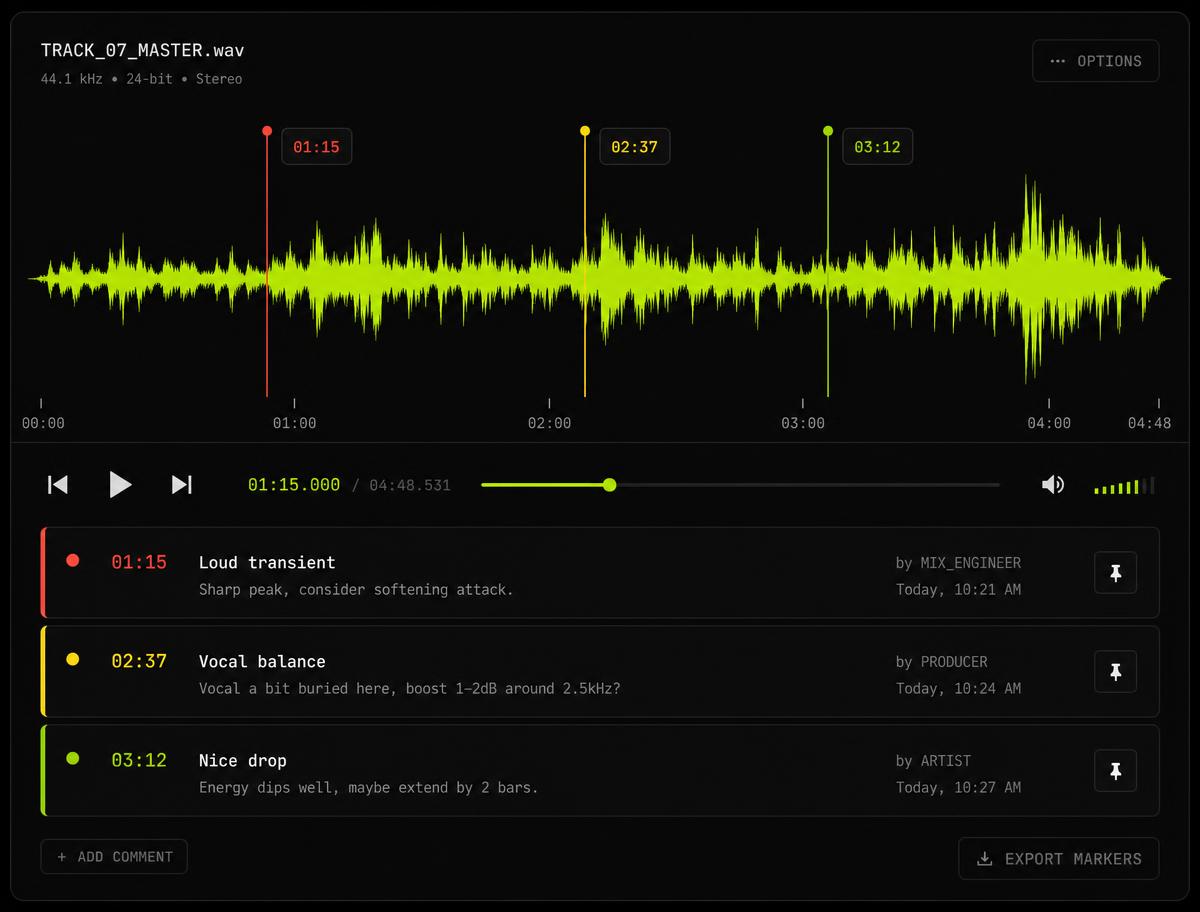Click EXPORT MARKERS button
Image resolution: width=1200 pixels, height=912 pixels.
coord(1059,859)
